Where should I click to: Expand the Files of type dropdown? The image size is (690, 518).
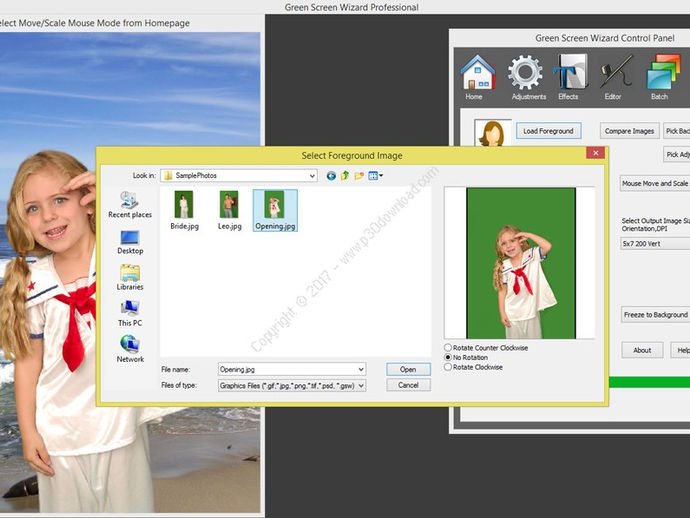tap(361, 386)
